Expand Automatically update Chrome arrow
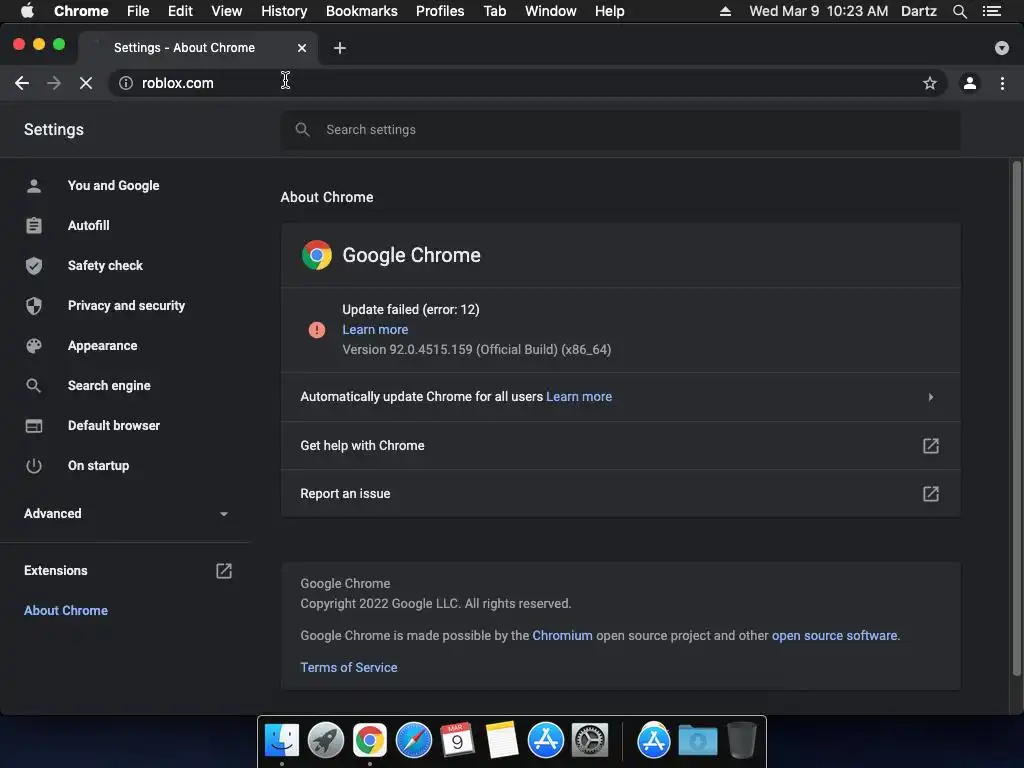 [x=931, y=397]
